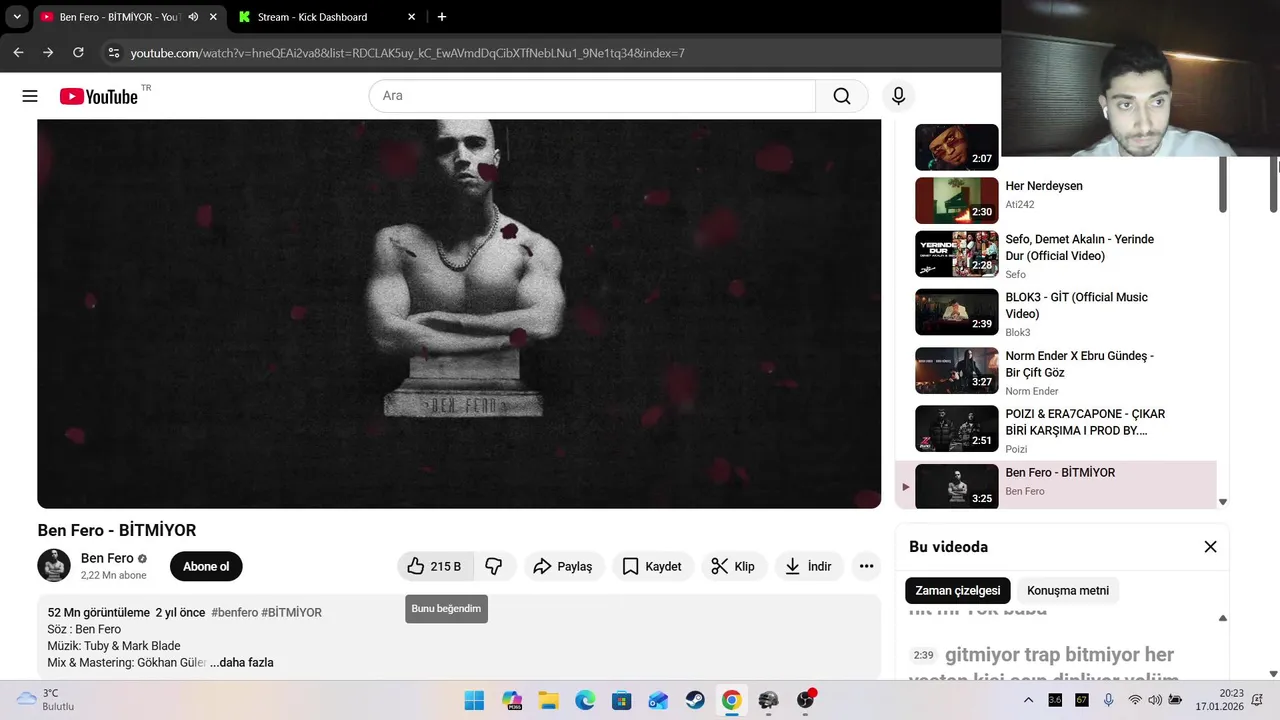Start voice search with microphone icon
Image resolution: width=1280 pixels, height=720 pixels.
click(x=898, y=96)
